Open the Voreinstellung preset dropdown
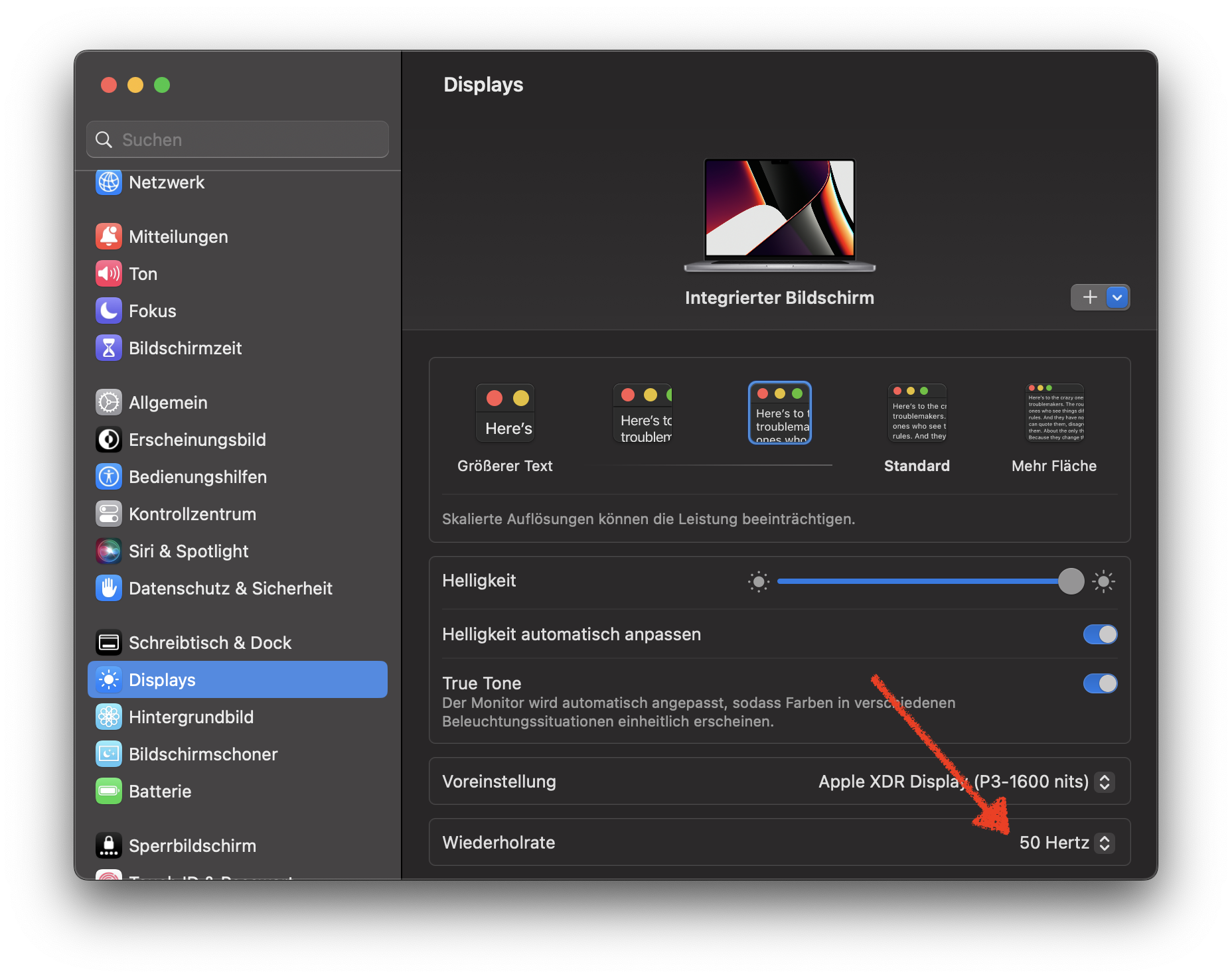Image resolution: width=1232 pixels, height=978 pixels. coord(1105,782)
